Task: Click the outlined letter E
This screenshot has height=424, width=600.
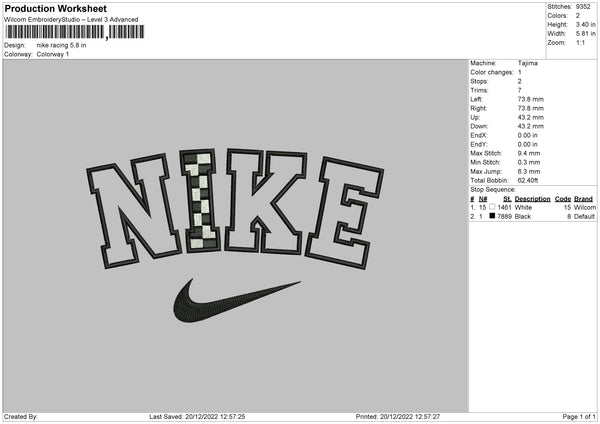Action: click(x=344, y=212)
